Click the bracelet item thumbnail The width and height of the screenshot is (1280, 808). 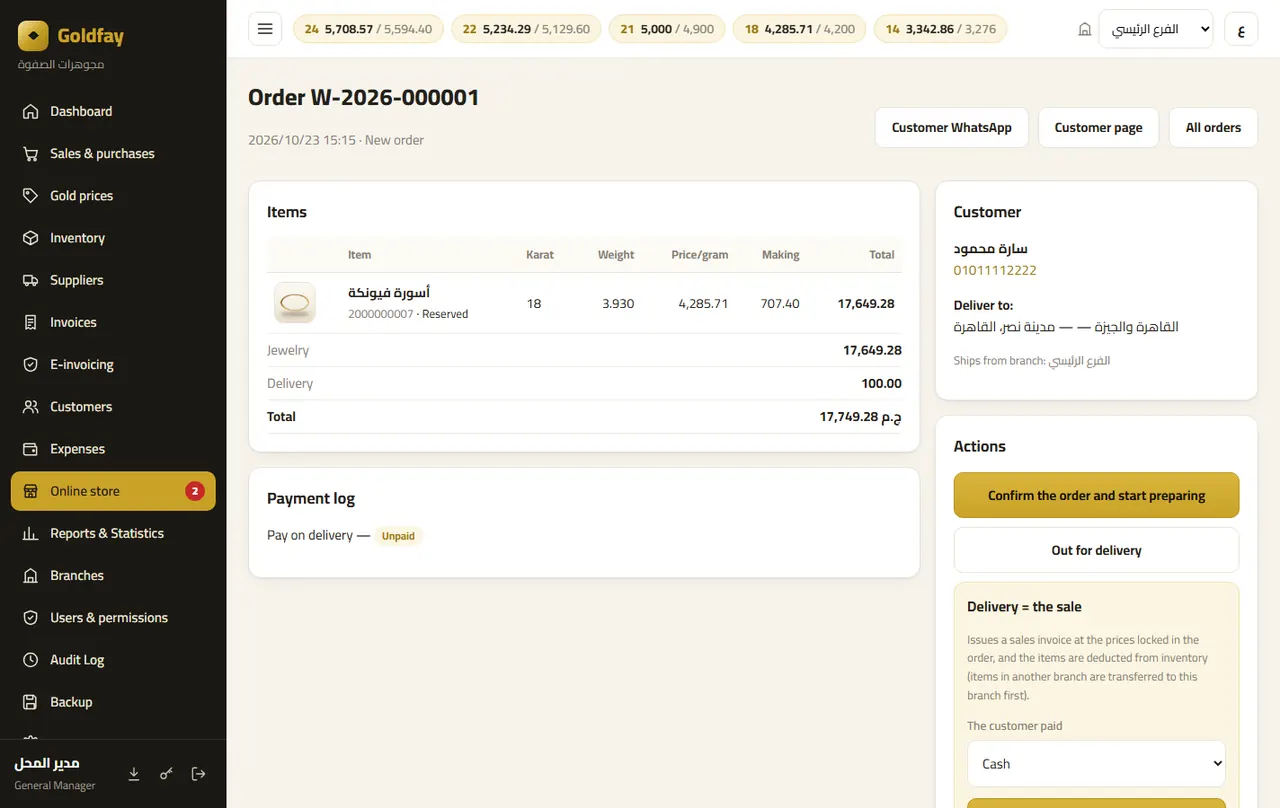pos(295,303)
